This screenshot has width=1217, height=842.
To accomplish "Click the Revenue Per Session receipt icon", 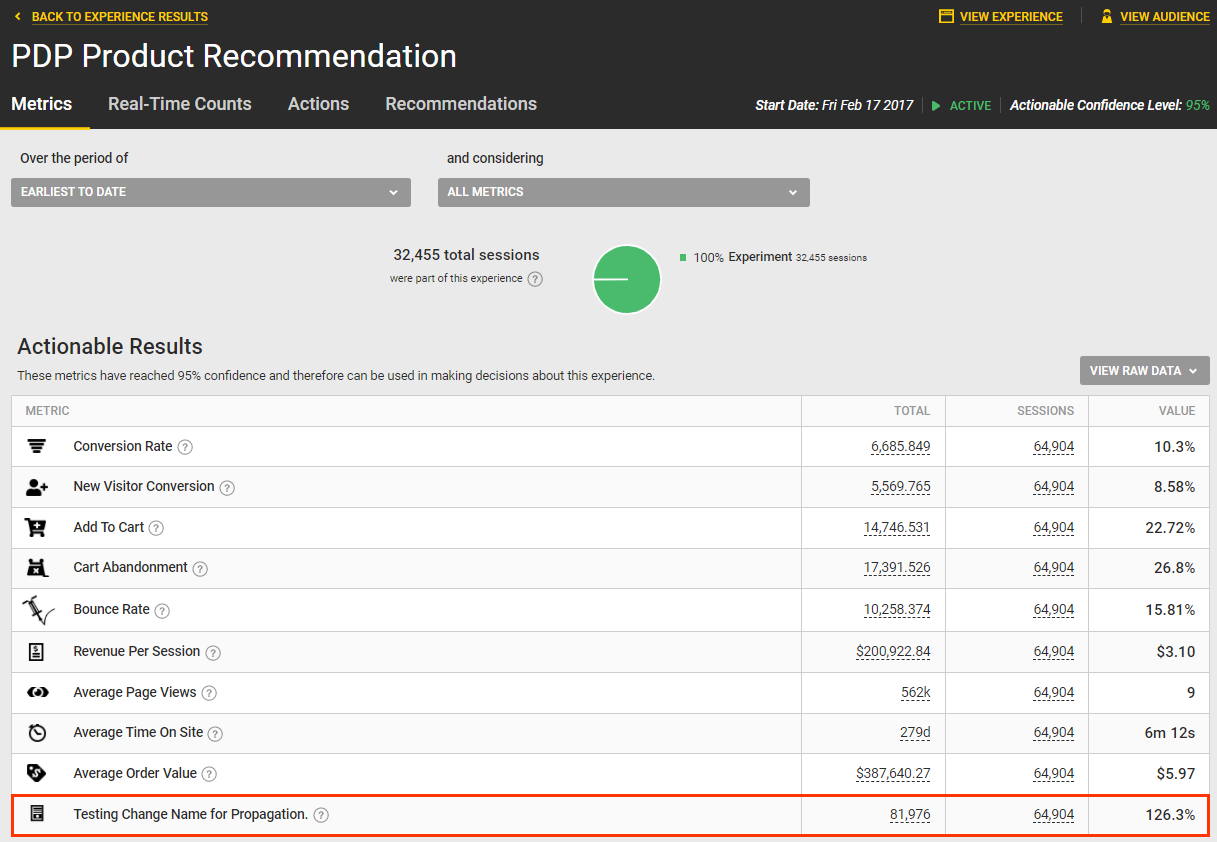I will click(36, 652).
